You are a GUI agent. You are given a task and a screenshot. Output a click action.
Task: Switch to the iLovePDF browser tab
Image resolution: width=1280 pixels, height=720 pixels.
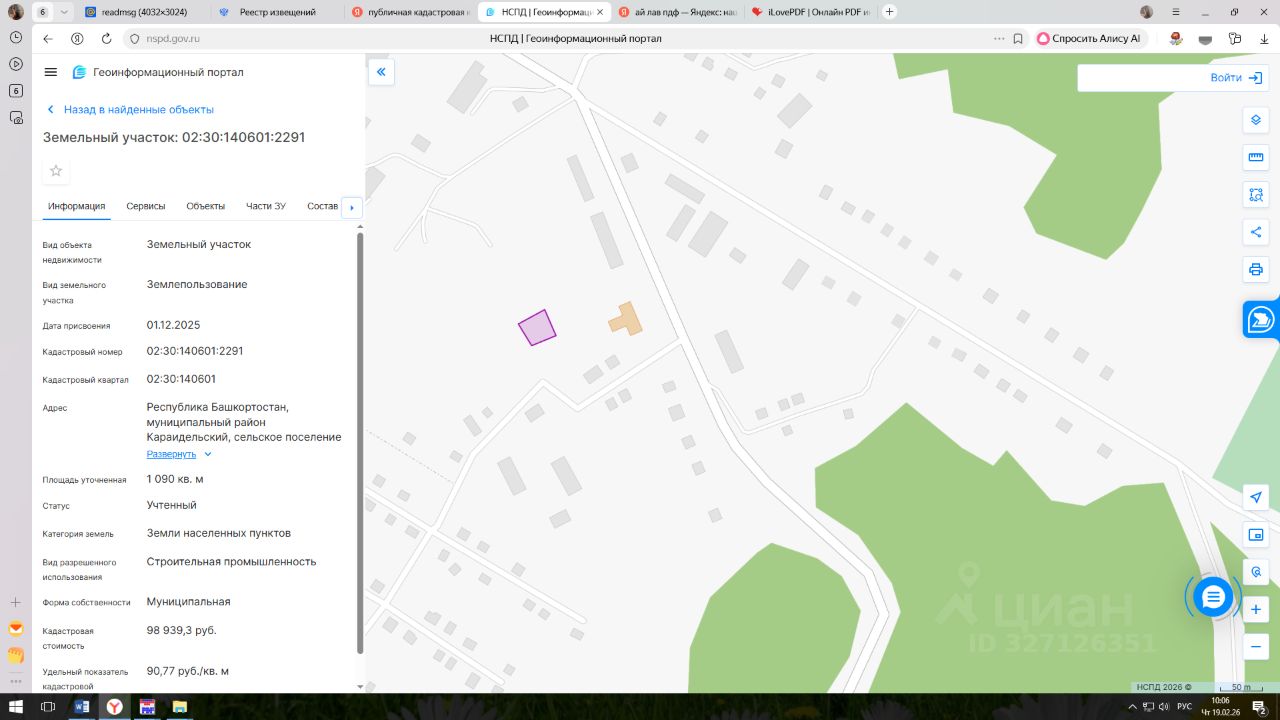810,12
